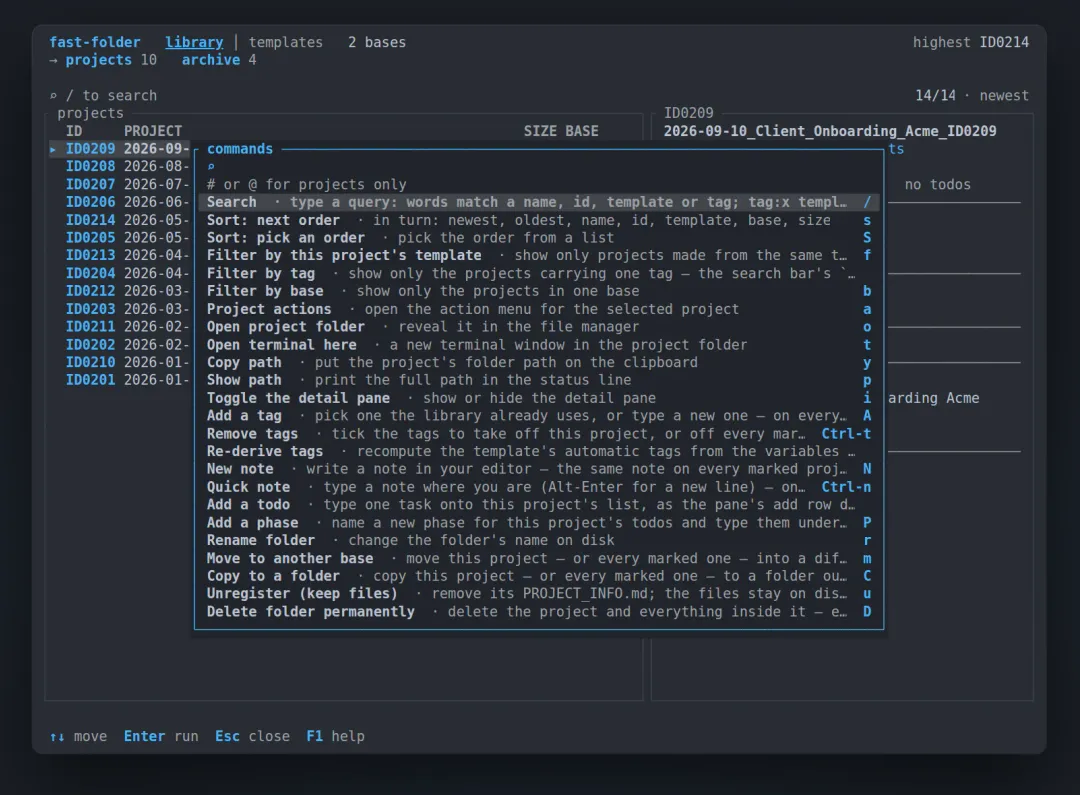This screenshot has width=1080, height=795.
Task: Select project row ID0211
Action: [120, 327]
